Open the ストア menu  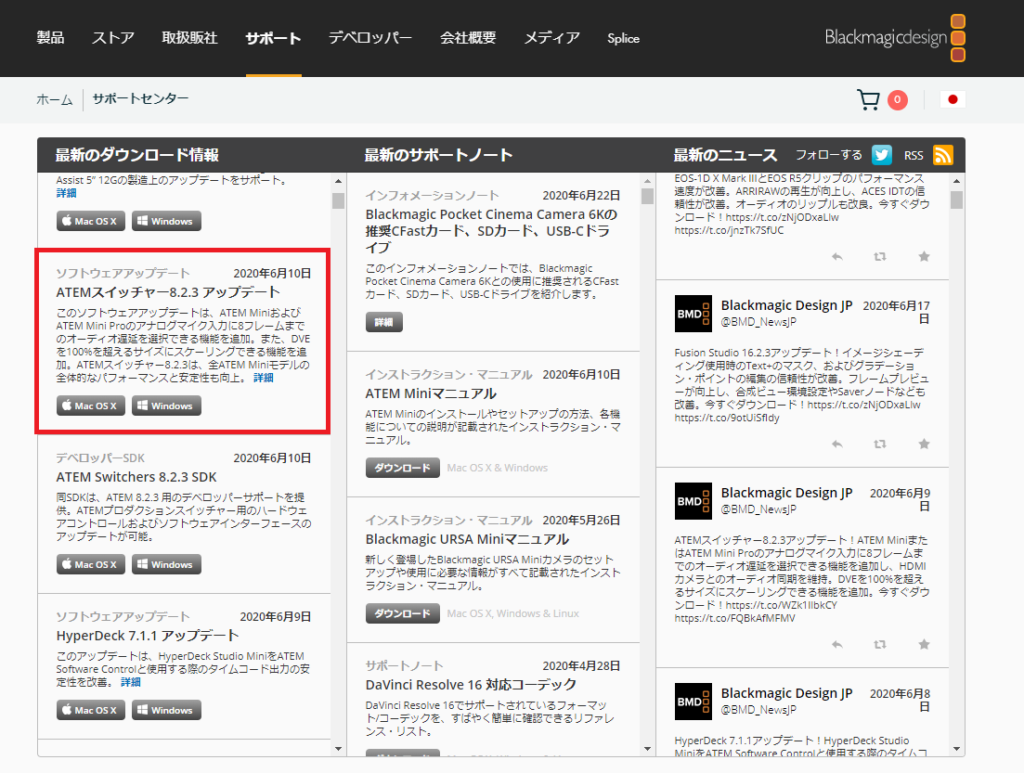click(113, 38)
